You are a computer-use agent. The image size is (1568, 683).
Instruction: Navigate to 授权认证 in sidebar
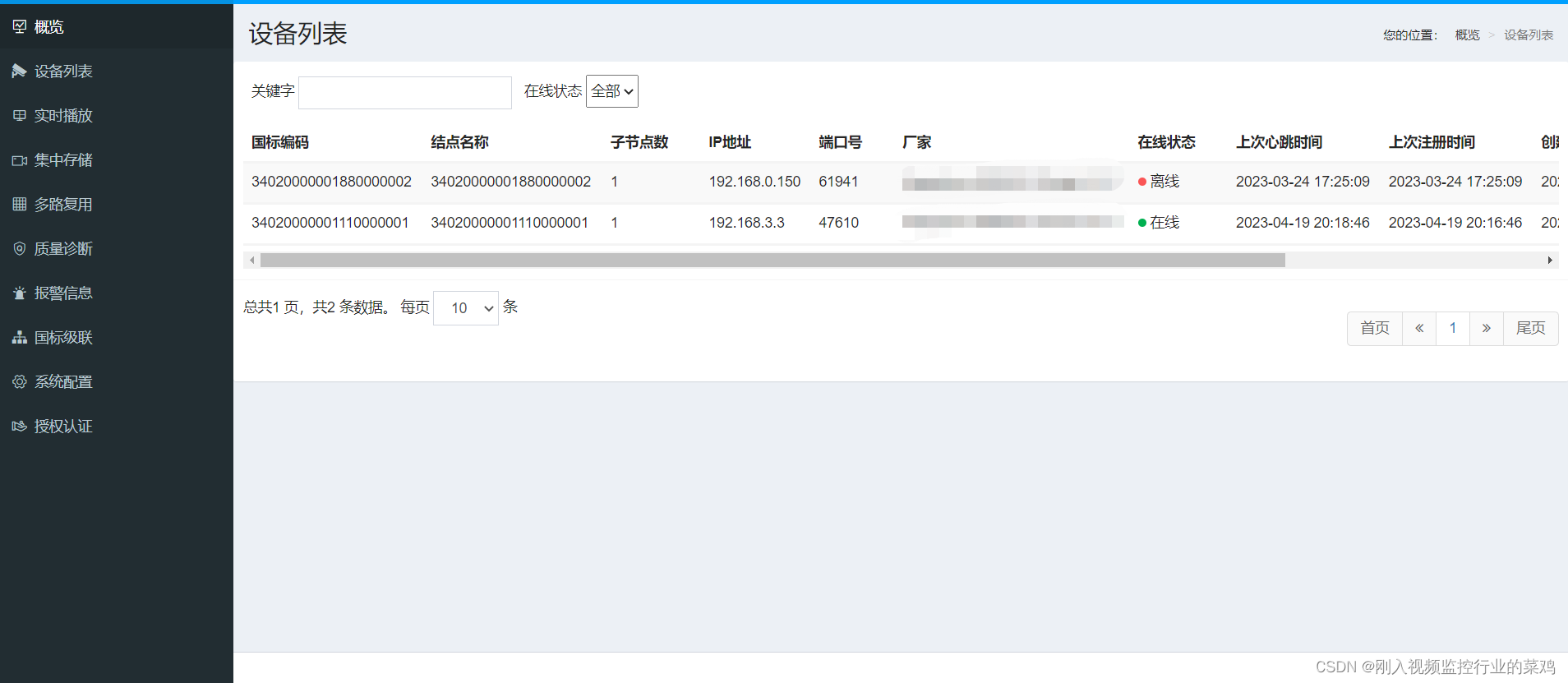click(117, 427)
